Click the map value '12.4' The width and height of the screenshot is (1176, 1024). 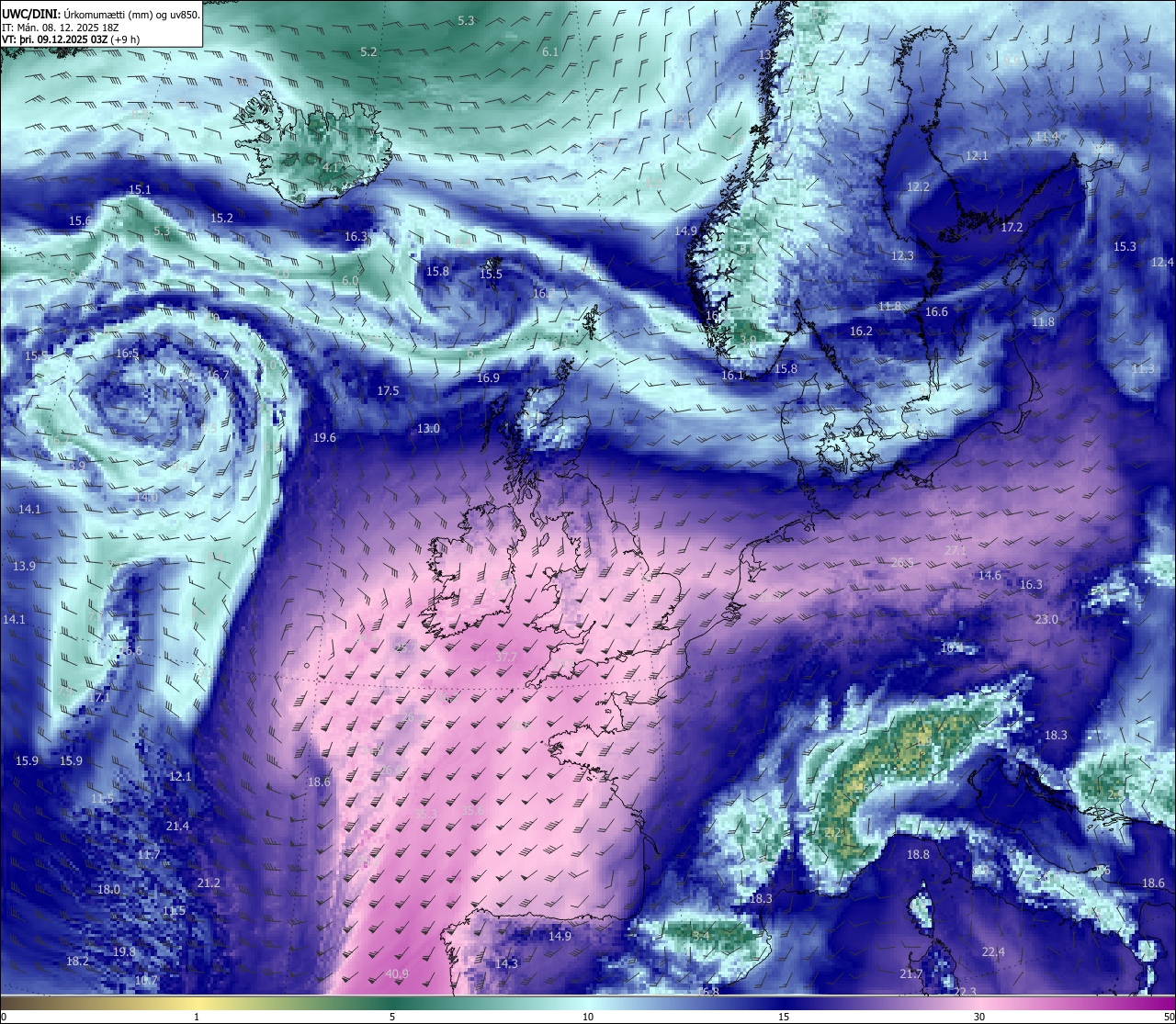(1161, 262)
